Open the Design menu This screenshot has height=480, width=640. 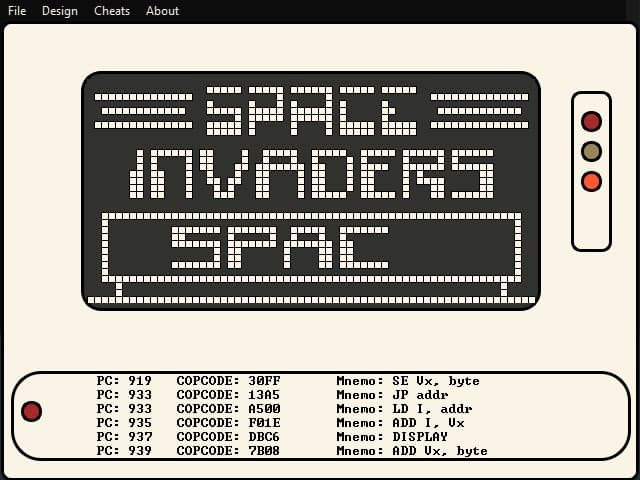(x=60, y=11)
